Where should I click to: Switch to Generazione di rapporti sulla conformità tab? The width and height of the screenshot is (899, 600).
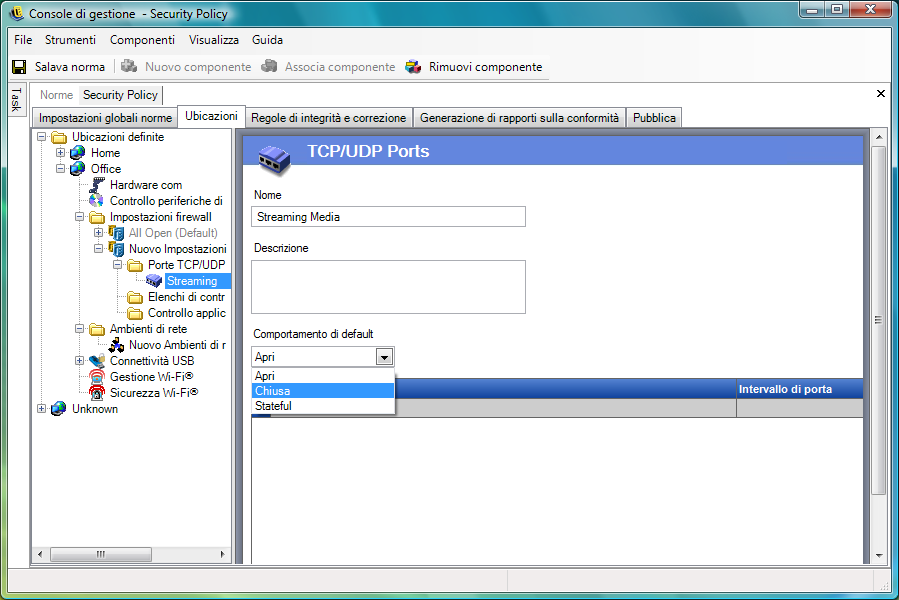point(519,118)
